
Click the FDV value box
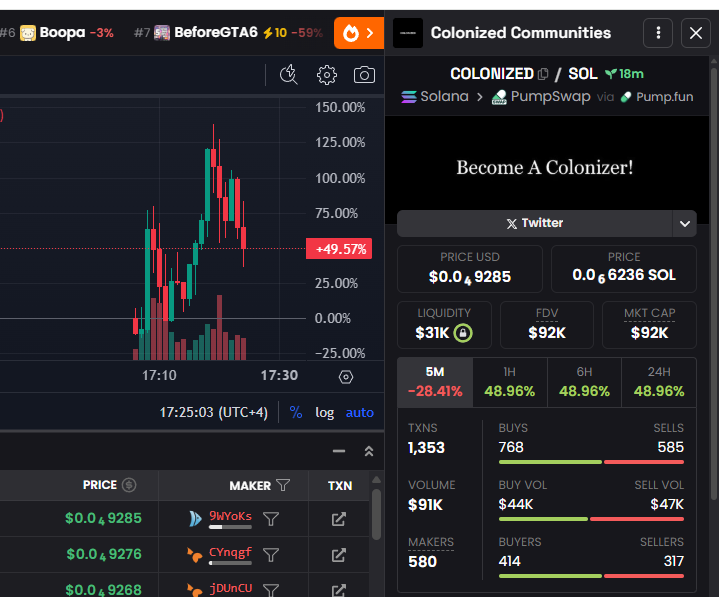click(x=547, y=325)
